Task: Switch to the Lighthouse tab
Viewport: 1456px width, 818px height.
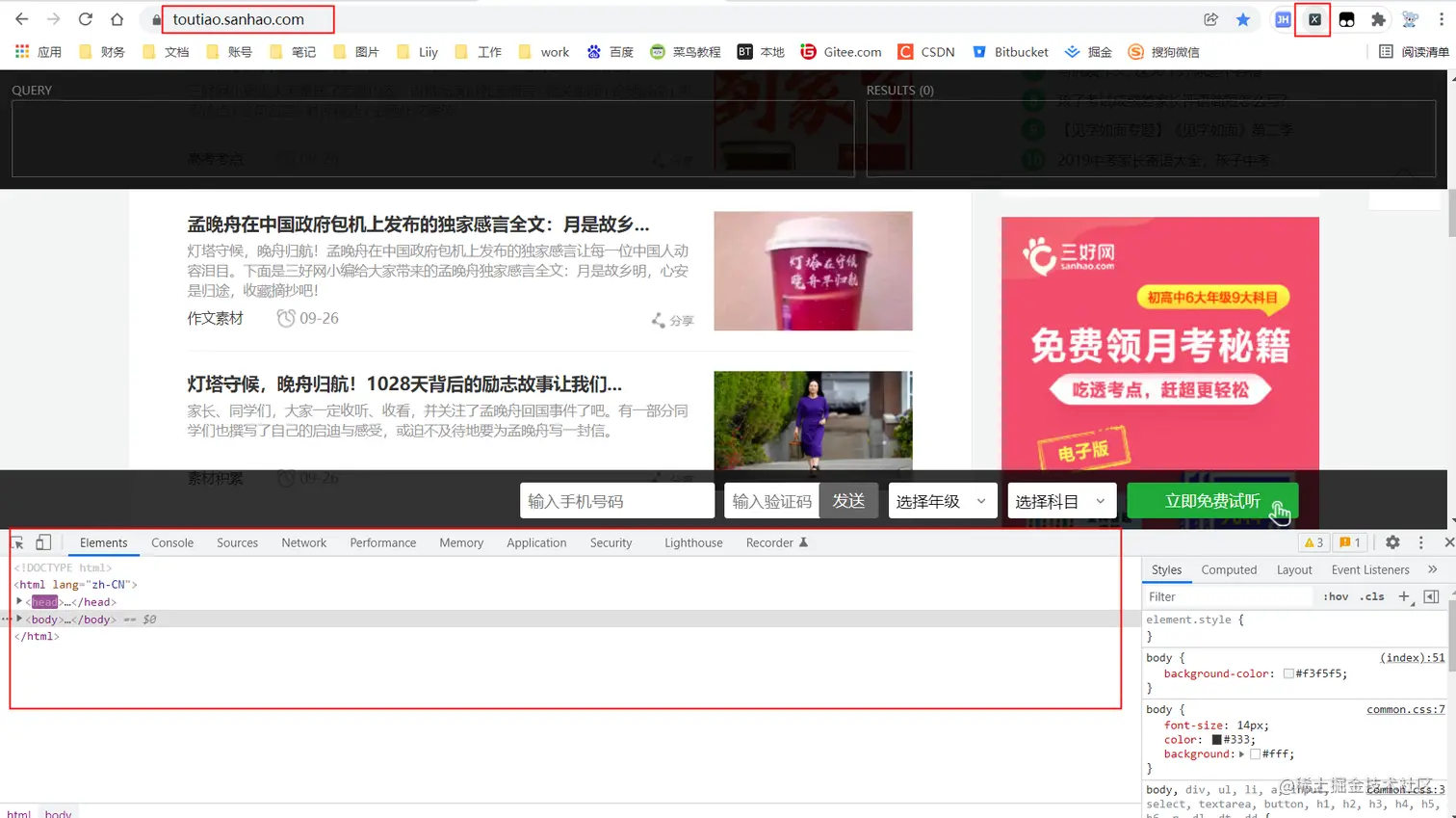Action: point(693,543)
